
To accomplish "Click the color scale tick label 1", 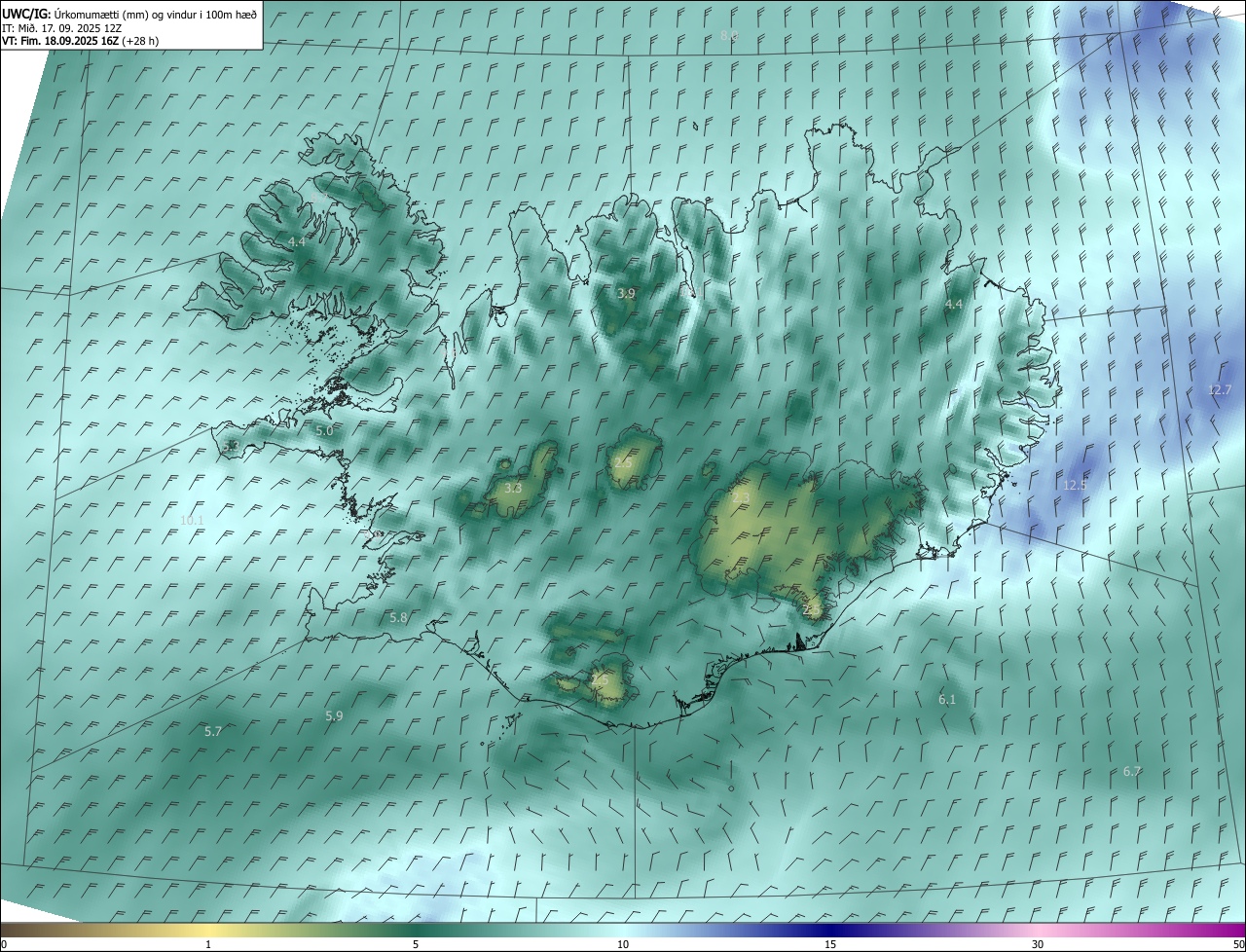I will pyautogui.click(x=208, y=944).
